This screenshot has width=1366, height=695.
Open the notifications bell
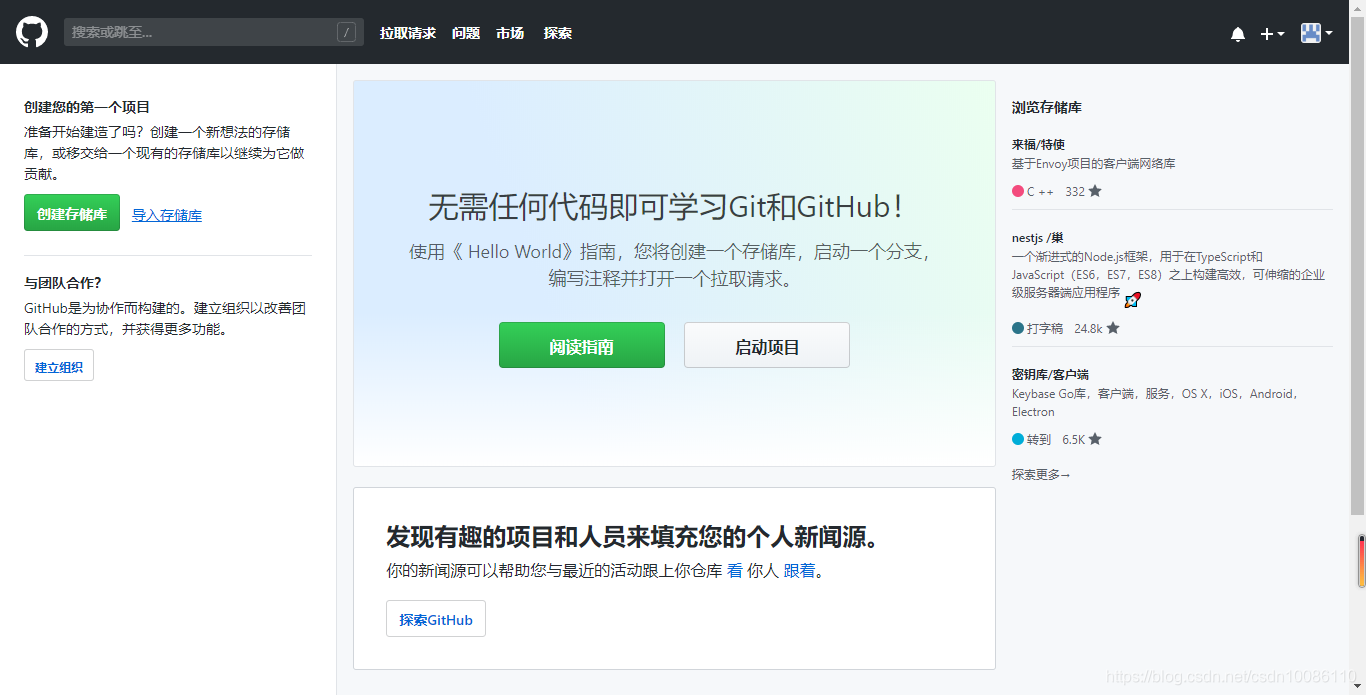coord(1238,33)
